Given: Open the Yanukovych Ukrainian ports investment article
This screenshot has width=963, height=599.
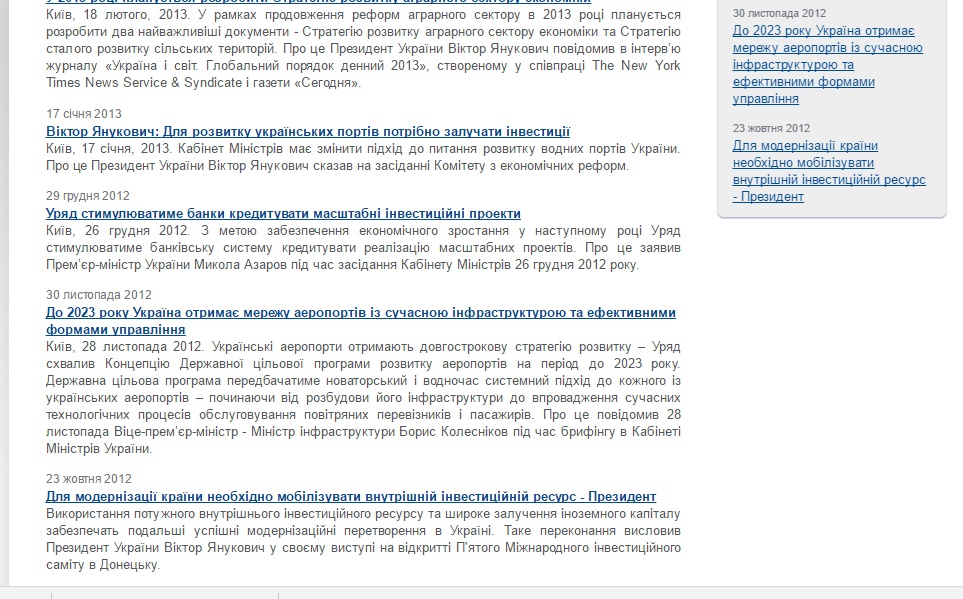Looking at the screenshot, I should 308,131.
